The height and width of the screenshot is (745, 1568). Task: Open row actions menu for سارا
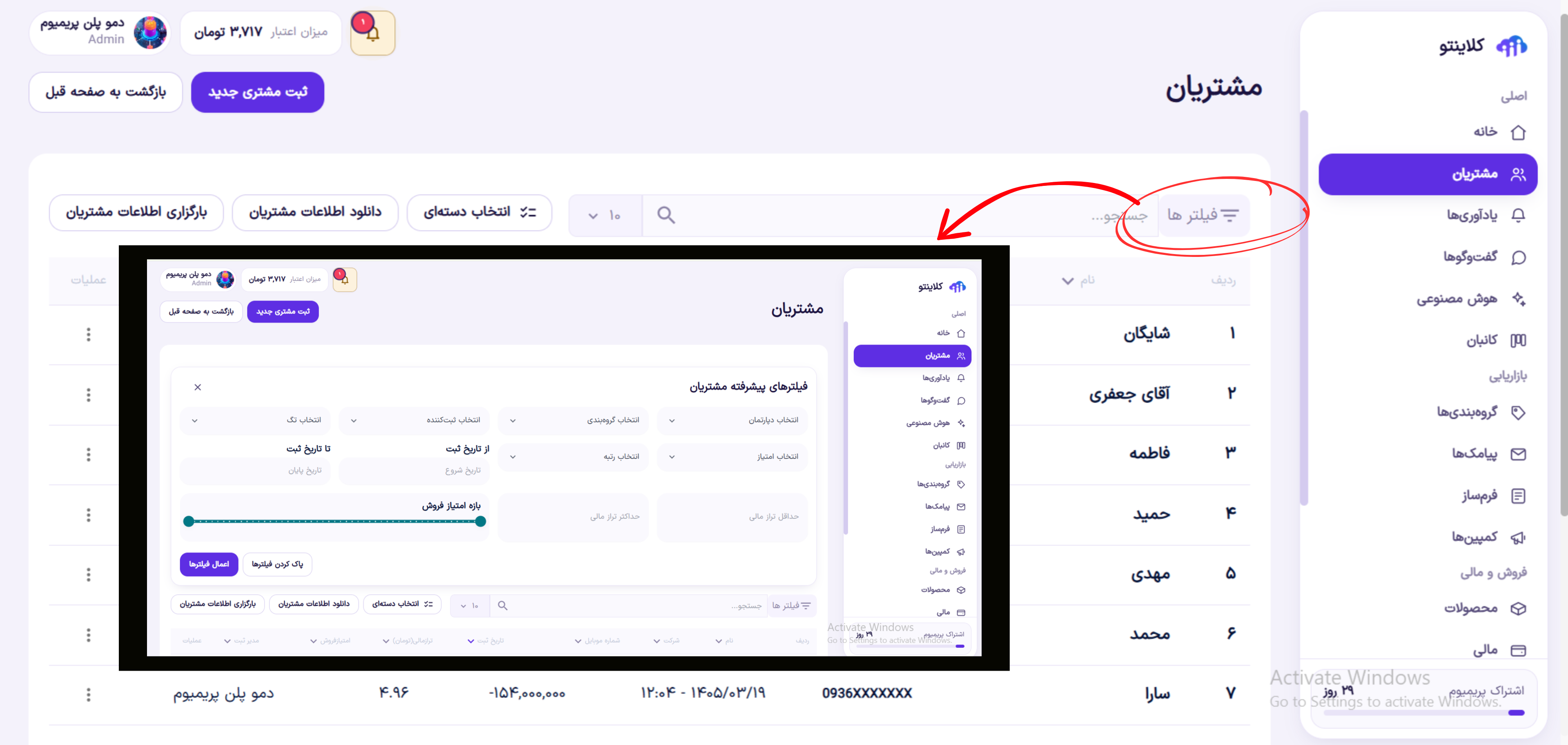[88, 694]
